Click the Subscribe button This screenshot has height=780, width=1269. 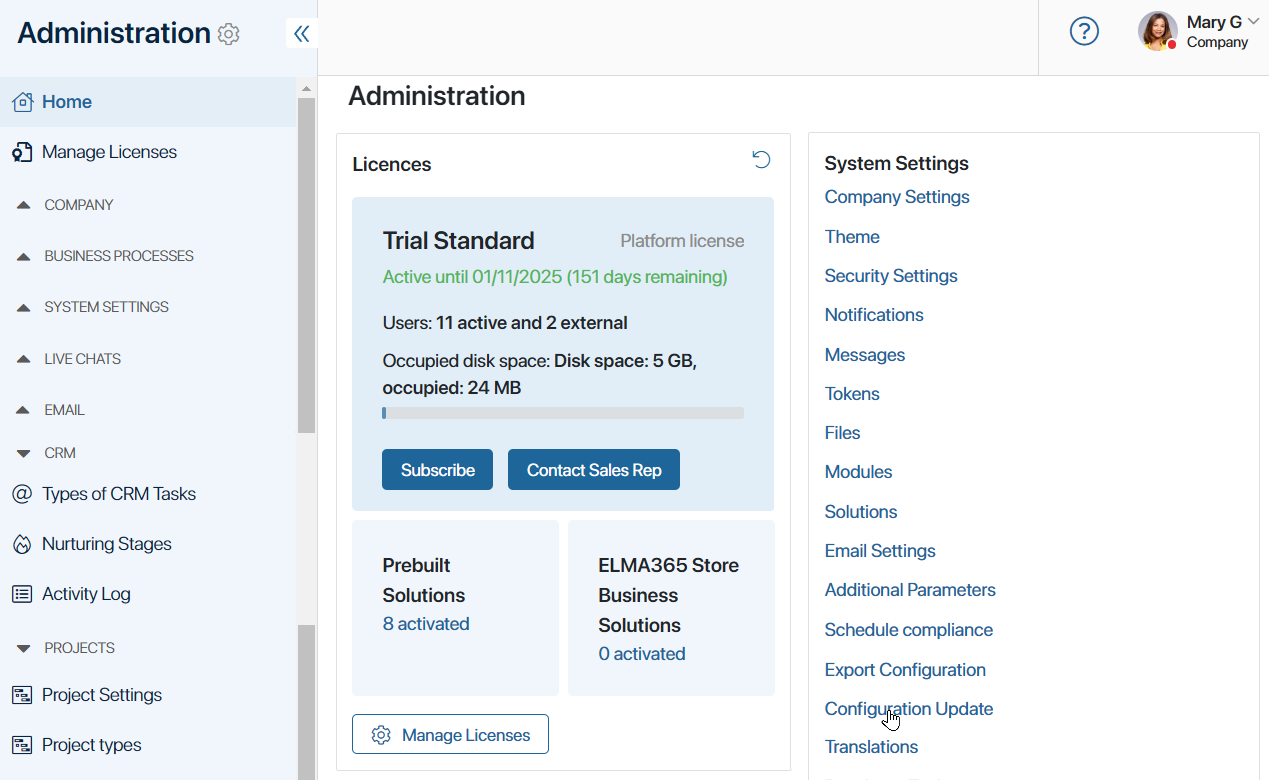(x=437, y=470)
